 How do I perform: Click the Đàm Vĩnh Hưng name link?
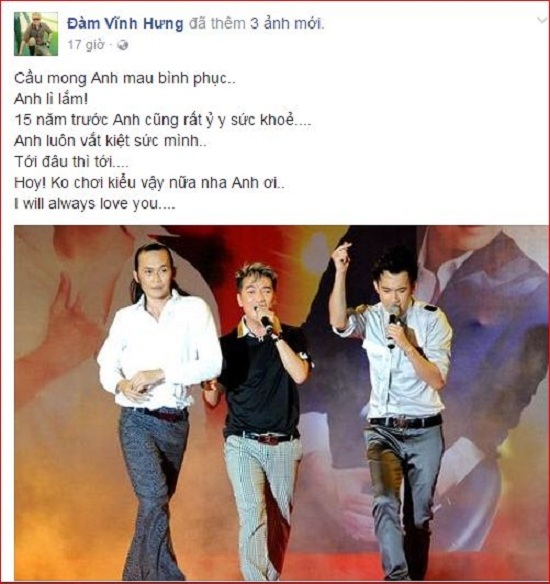click(x=125, y=24)
